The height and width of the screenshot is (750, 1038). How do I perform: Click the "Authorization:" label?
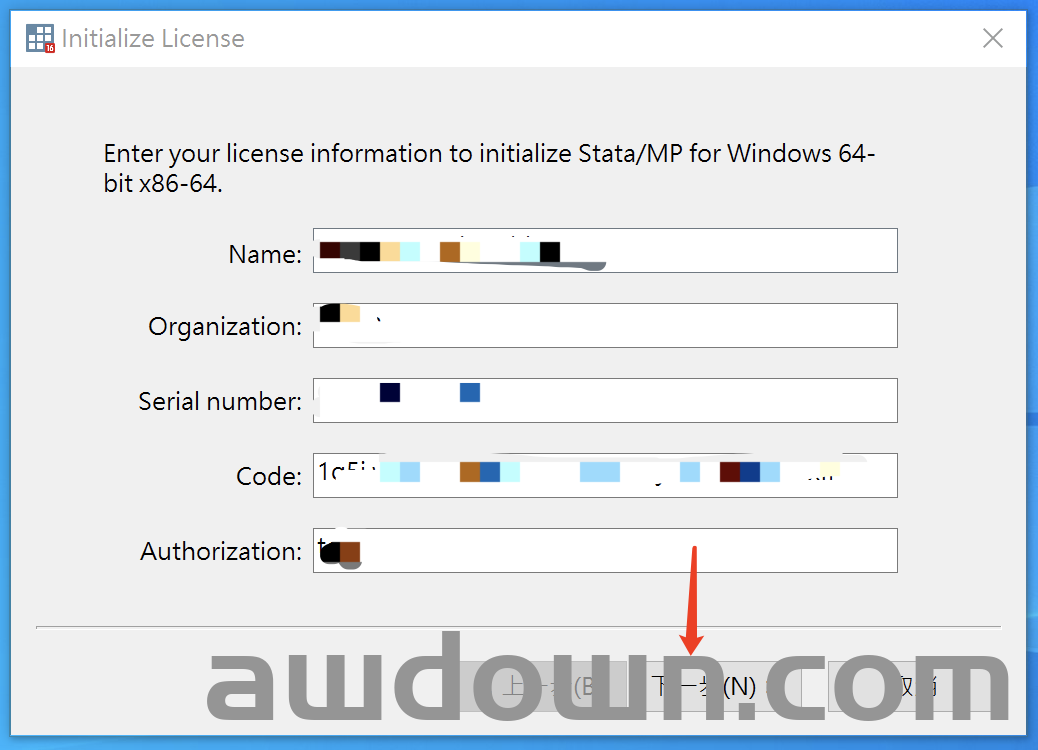(220, 552)
